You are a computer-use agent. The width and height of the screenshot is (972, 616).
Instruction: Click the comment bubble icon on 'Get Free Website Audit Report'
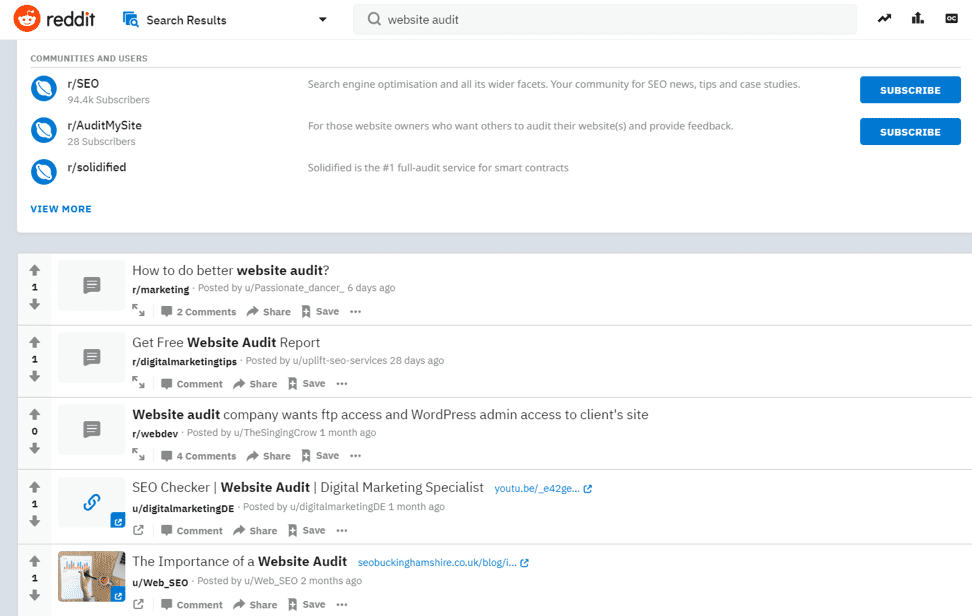pyautogui.click(x=166, y=383)
